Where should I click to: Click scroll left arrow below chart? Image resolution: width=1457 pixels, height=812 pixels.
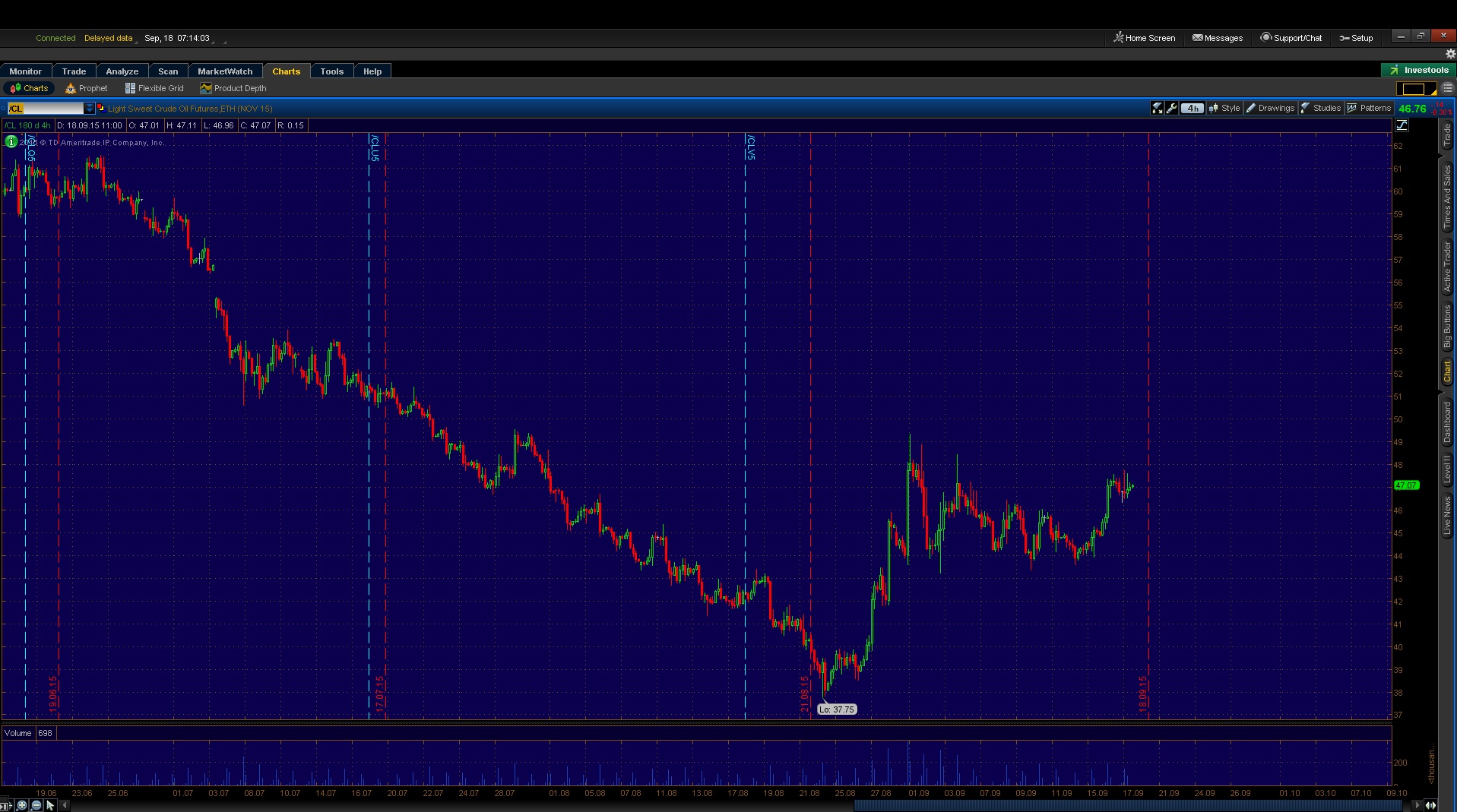click(x=65, y=805)
